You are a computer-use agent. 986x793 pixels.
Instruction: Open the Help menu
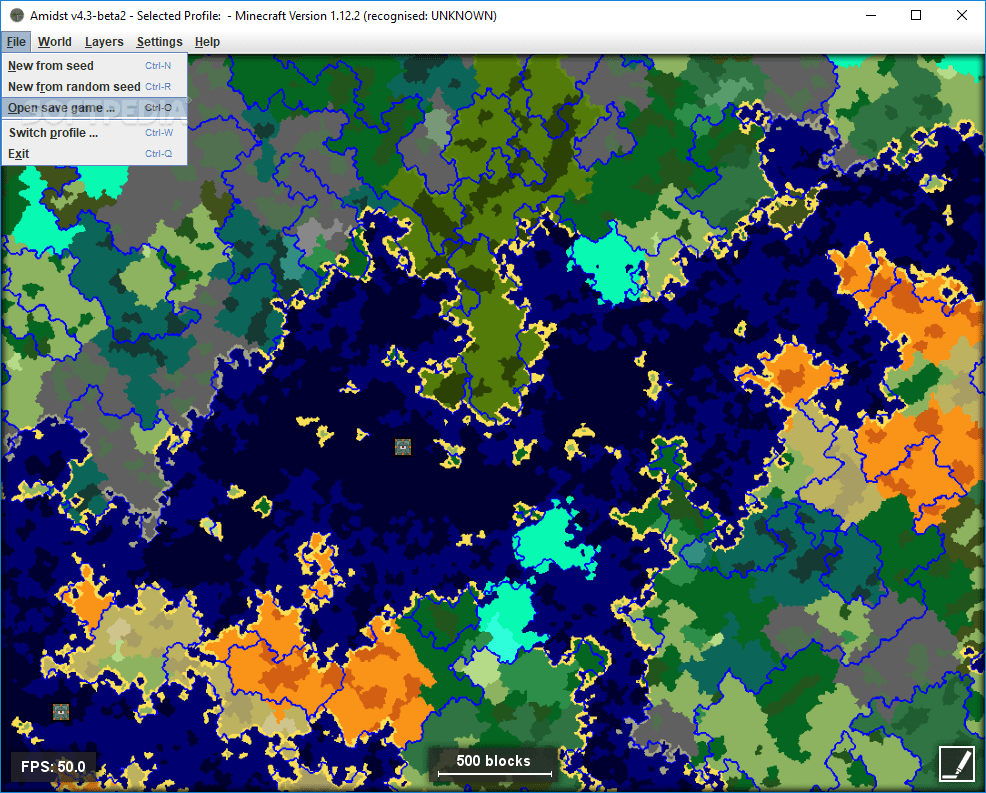[207, 42]
